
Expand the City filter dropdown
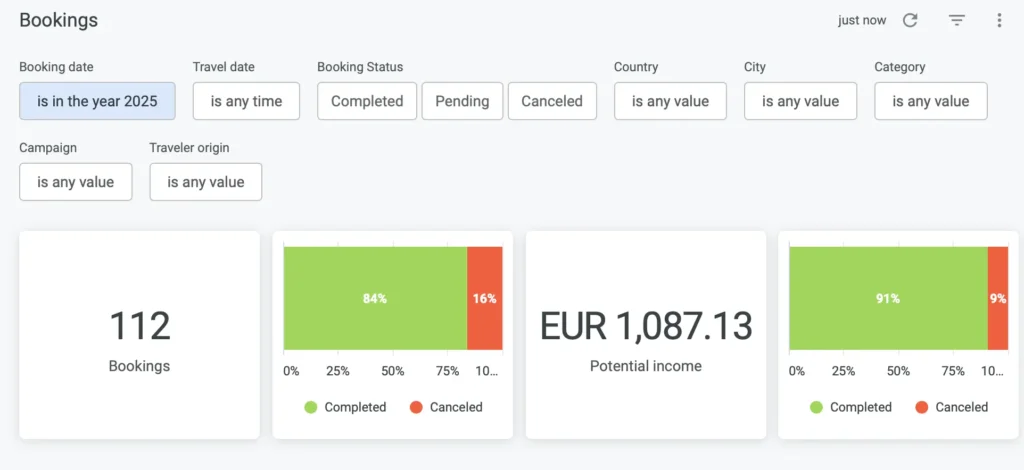[800, 101]
